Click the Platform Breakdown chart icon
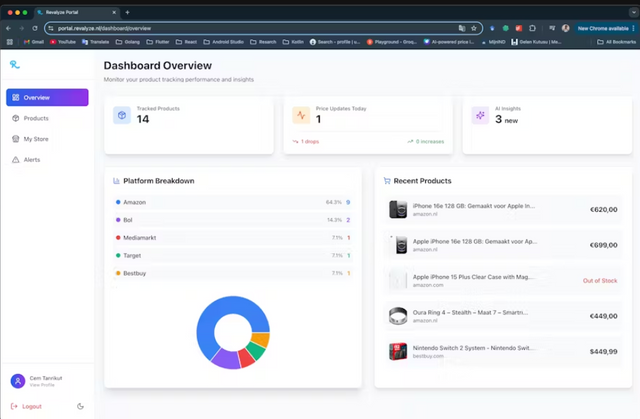Image resolution: width=640 pixels, height=419 pixels. (116, 181)
